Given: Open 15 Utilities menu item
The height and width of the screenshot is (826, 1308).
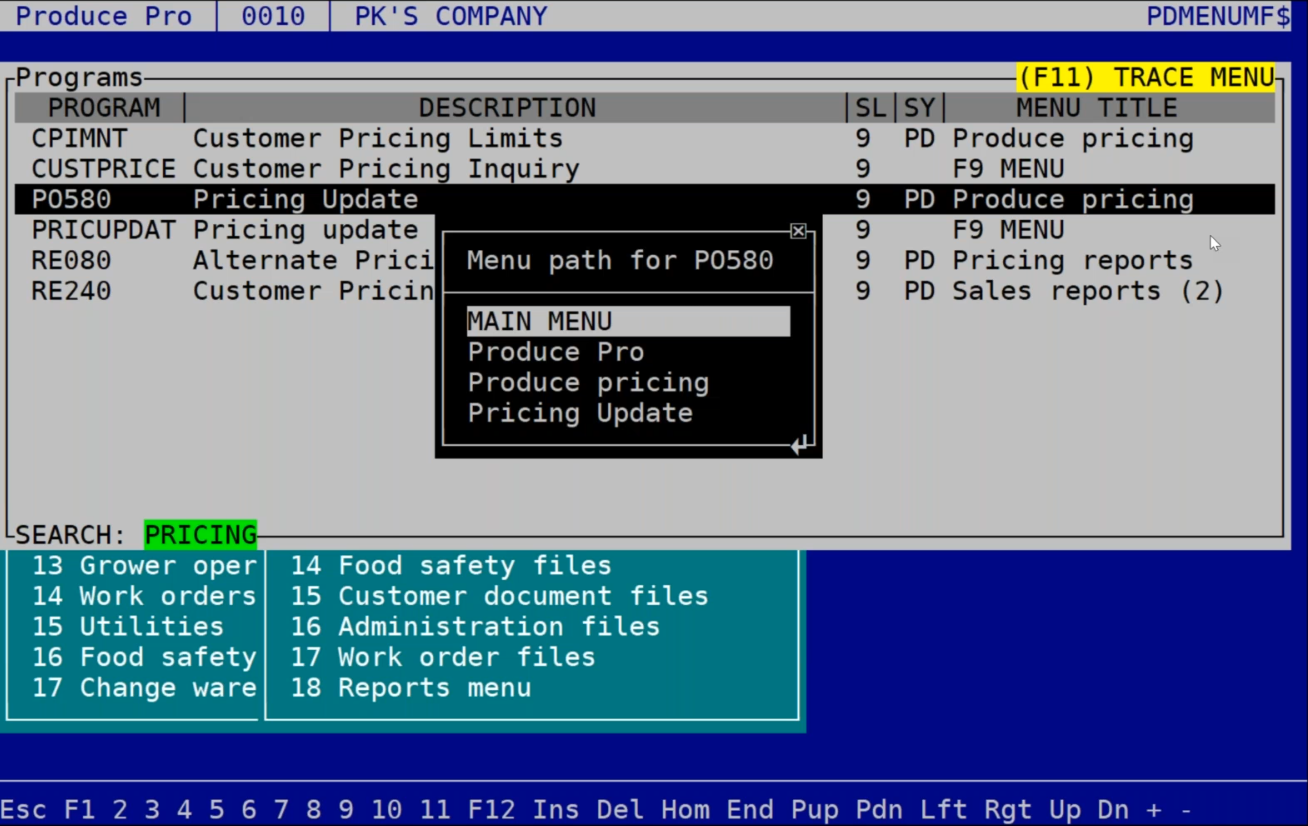Looking at the screenshot, I should pos(128,627).
